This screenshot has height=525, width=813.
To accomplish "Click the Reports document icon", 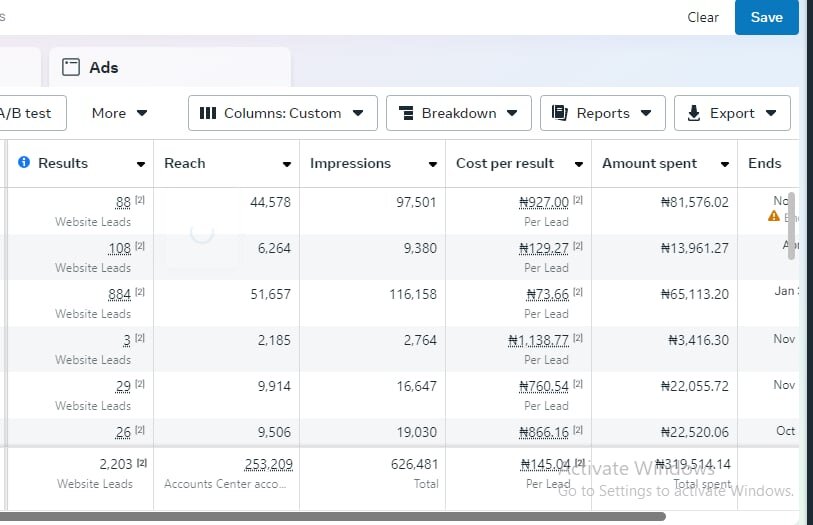I will coord(560,113).
